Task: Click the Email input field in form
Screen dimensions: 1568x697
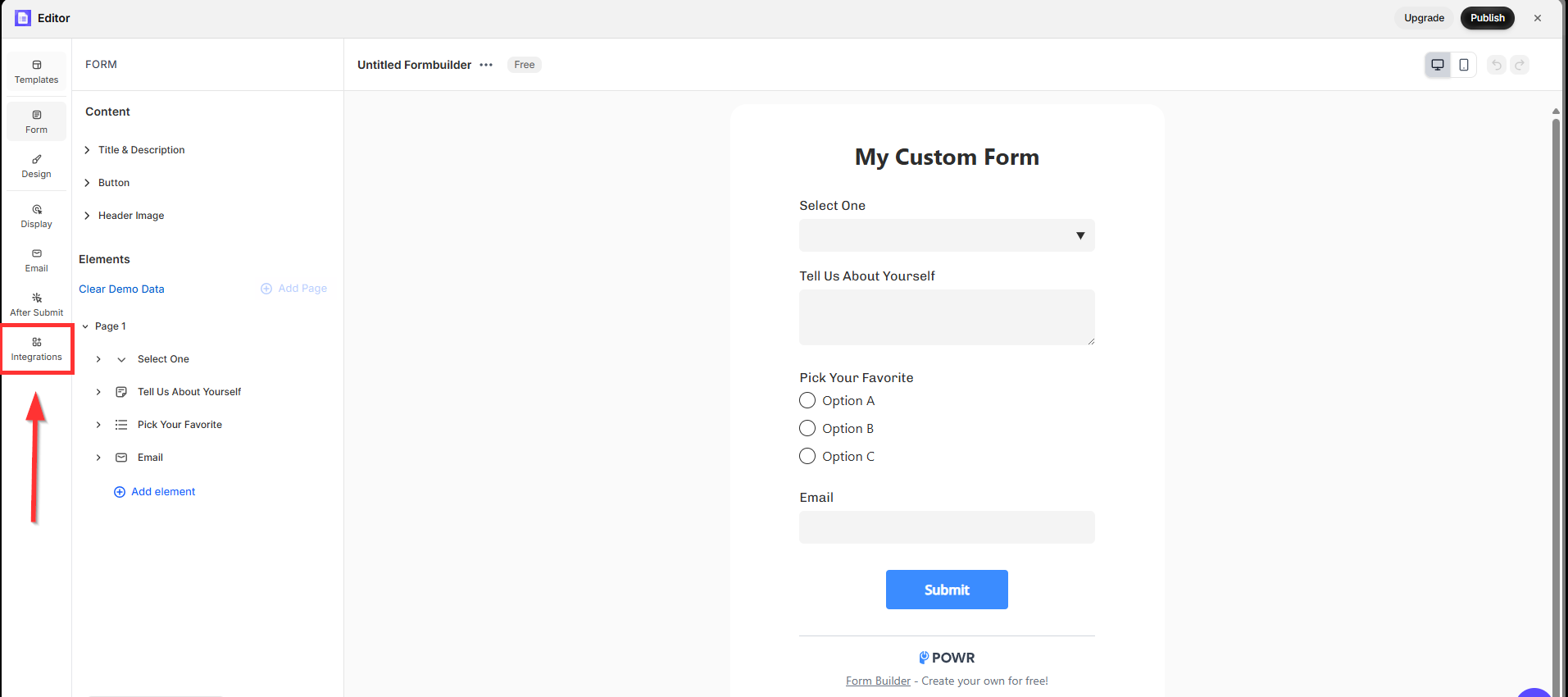Action: [947, 527]
